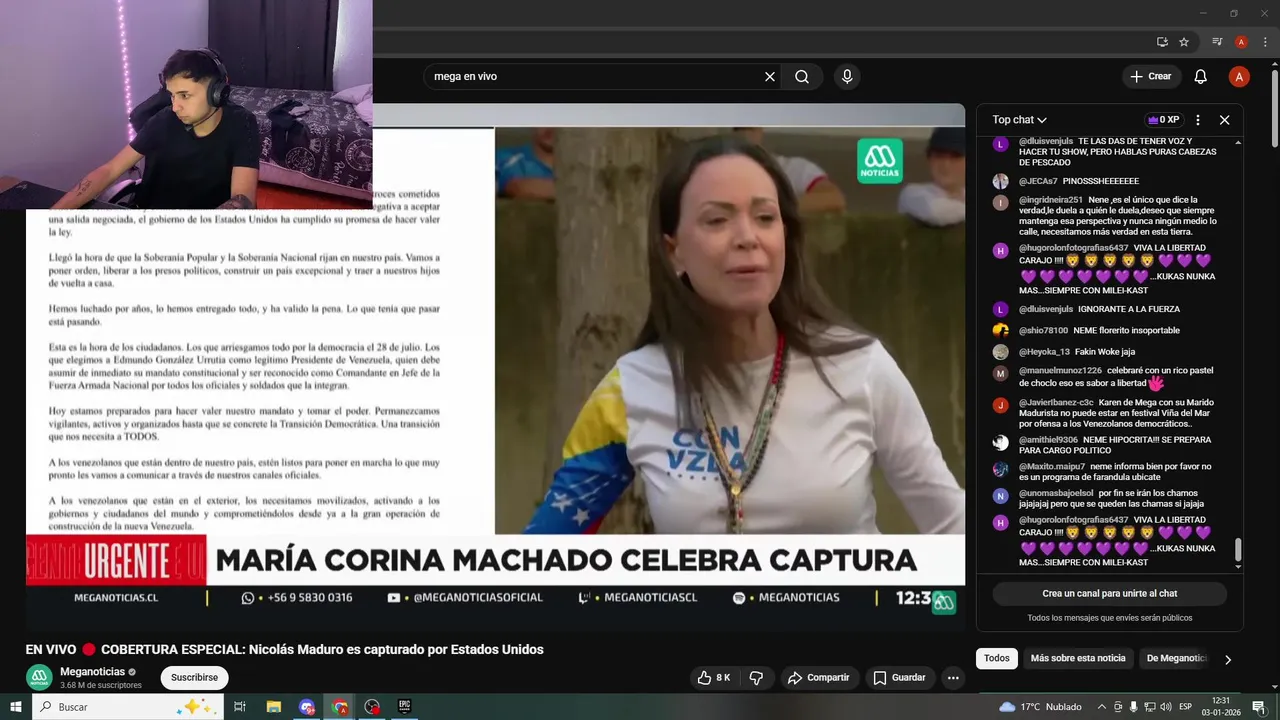The height and width of the screenshot is (720, 1280).
Task: Open live chat options menu
Action: (x=1198, y=120)
